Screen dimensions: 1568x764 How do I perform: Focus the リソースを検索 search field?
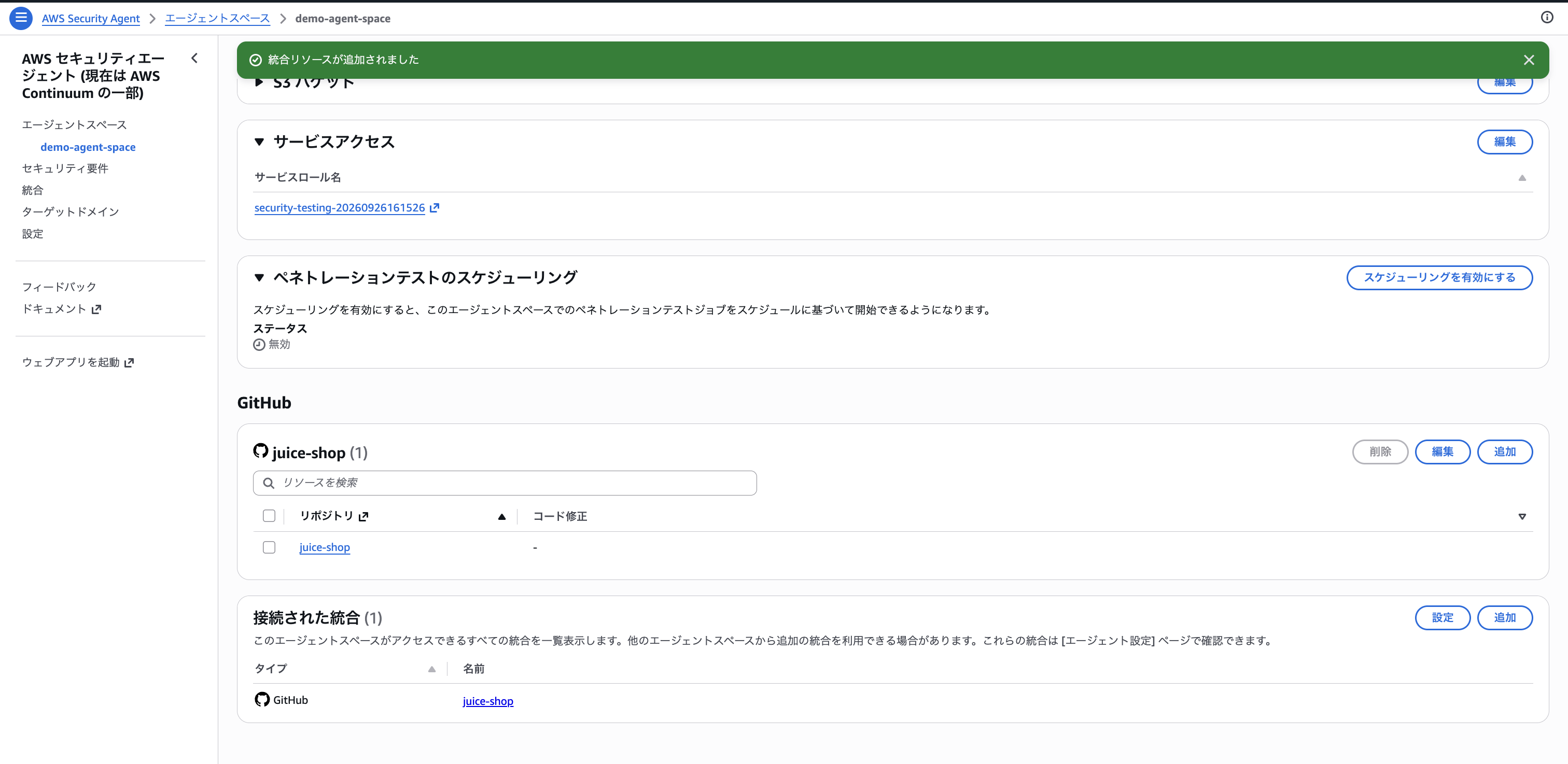point(505,483)
